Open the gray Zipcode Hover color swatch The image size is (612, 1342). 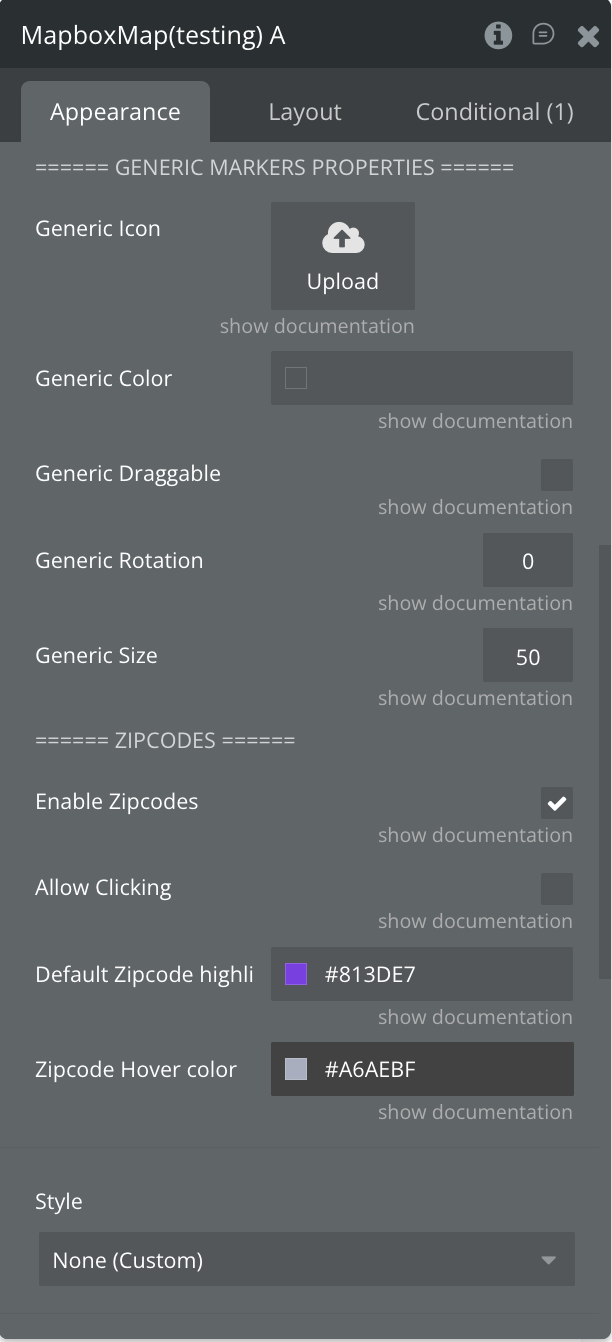[x=296, y=1069]
